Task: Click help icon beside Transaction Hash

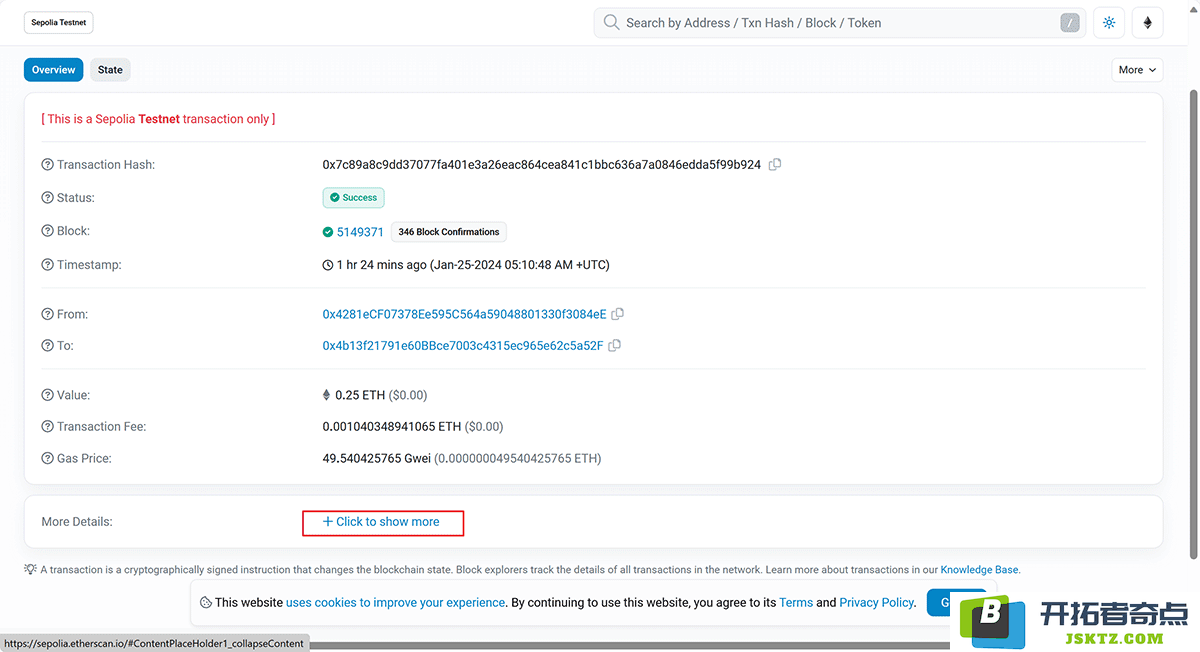Action: point(47,165)
